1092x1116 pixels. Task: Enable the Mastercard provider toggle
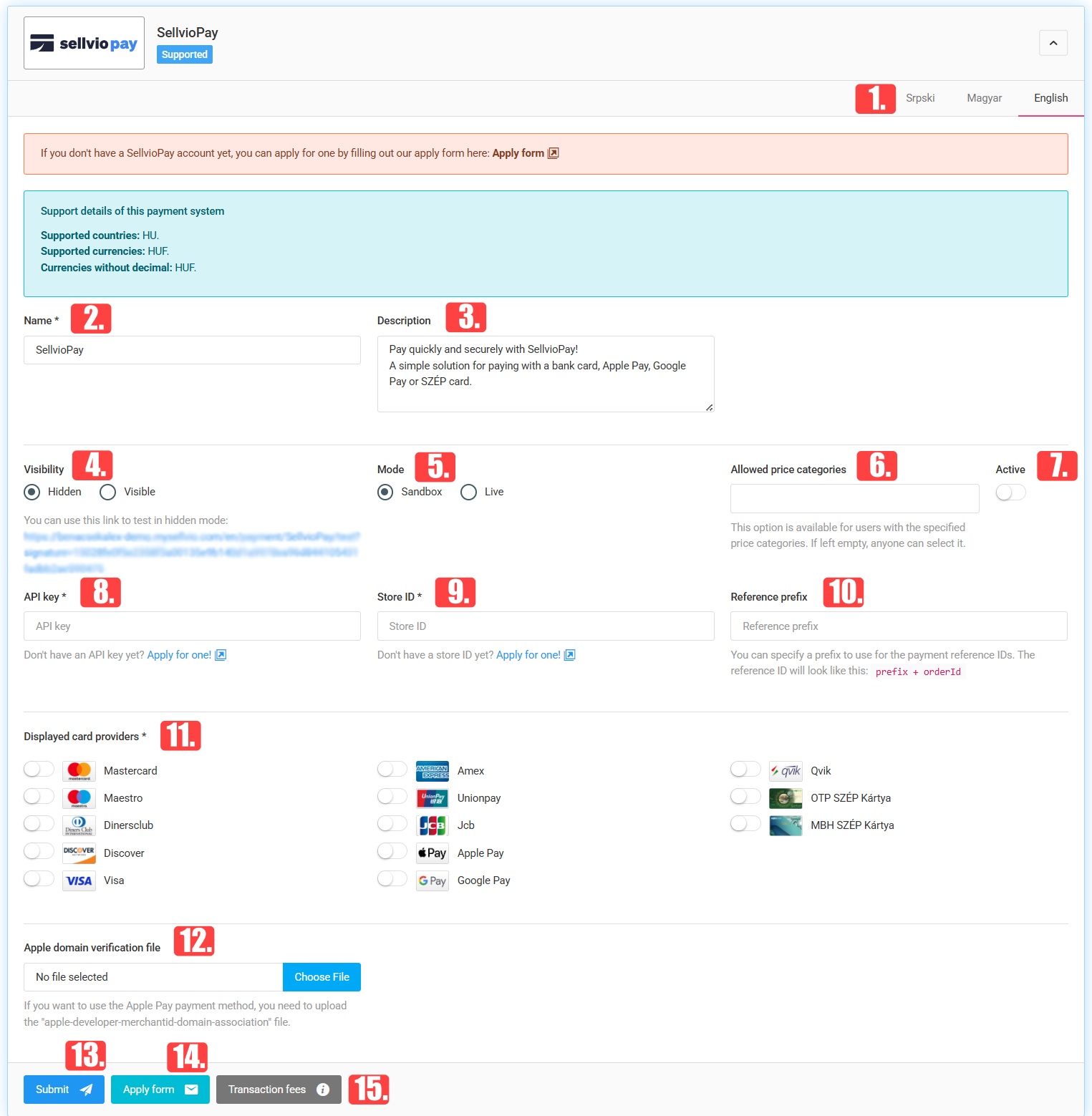coord(39,769)
